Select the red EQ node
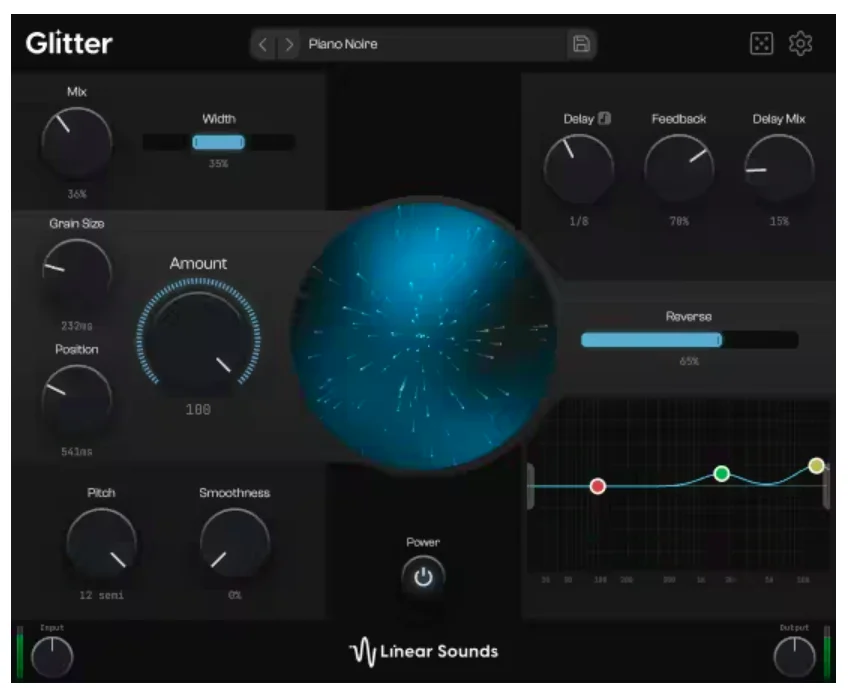Viewport: 850px width, 698px height. tap(598, 486)
